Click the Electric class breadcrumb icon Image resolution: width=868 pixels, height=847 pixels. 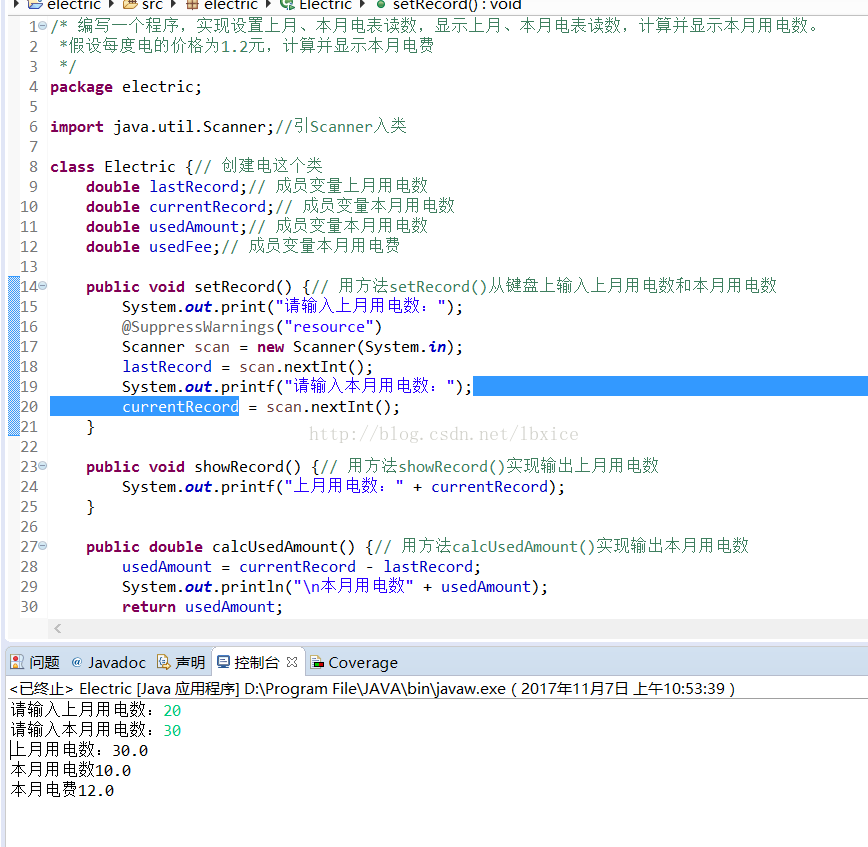(x=287, y=4)
